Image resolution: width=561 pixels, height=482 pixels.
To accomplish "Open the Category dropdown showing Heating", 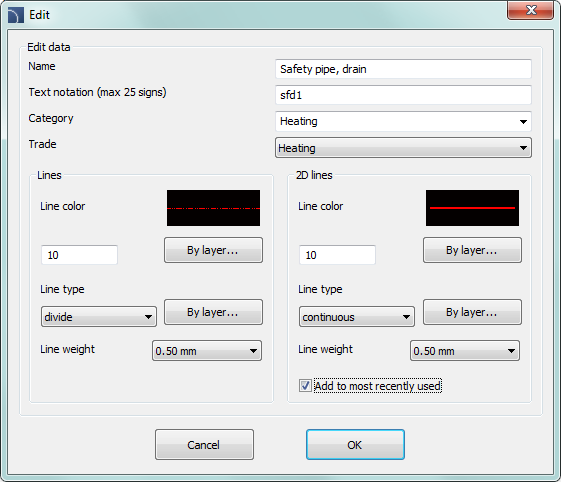I will (x=403, y=121).
